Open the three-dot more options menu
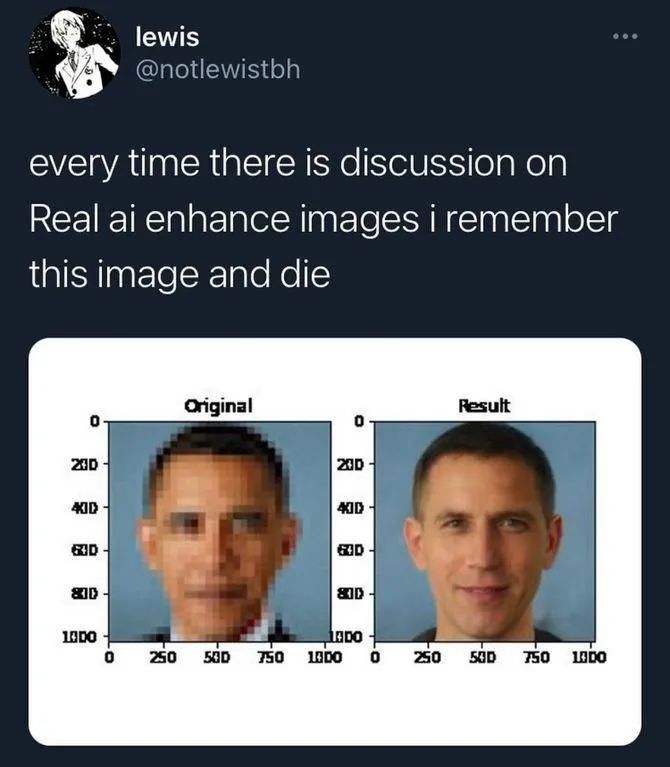The width and height of the screenshot is (670, 767). 625,36
